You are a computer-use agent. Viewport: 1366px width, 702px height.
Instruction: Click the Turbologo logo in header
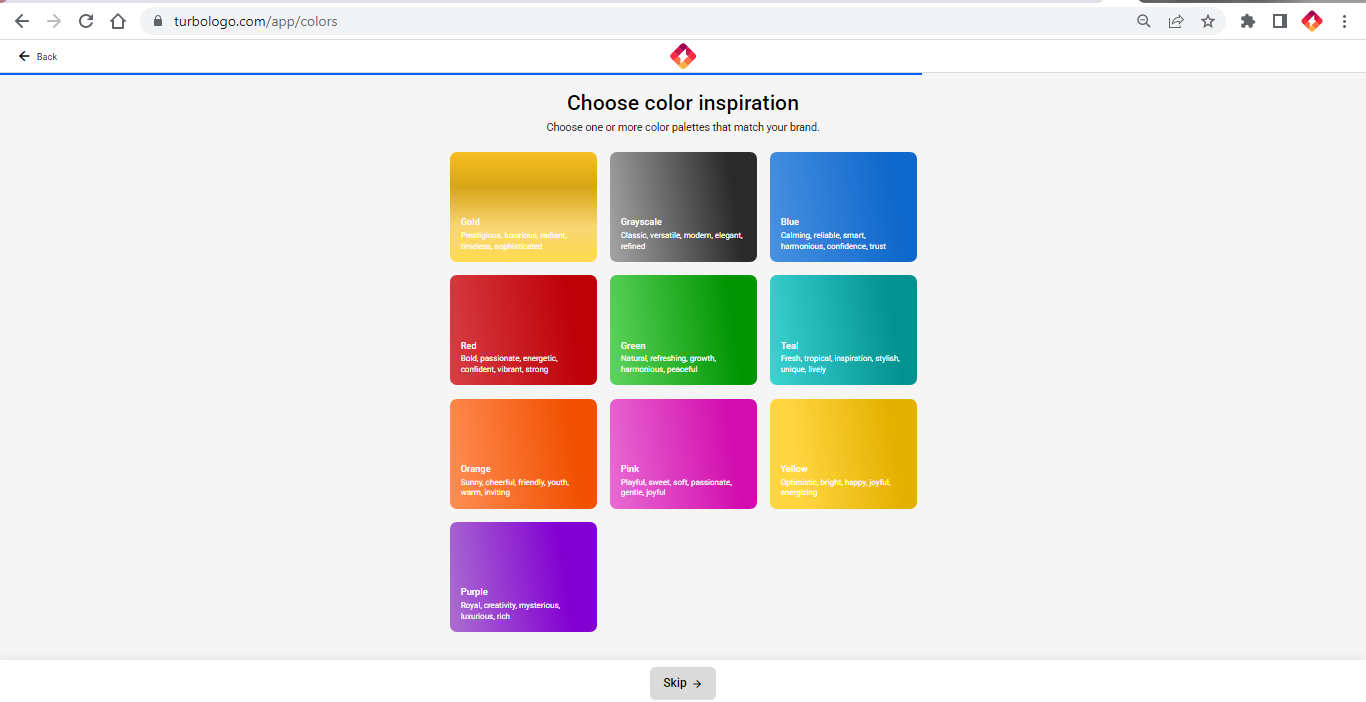pyautogui.click(x=683, y=56)
